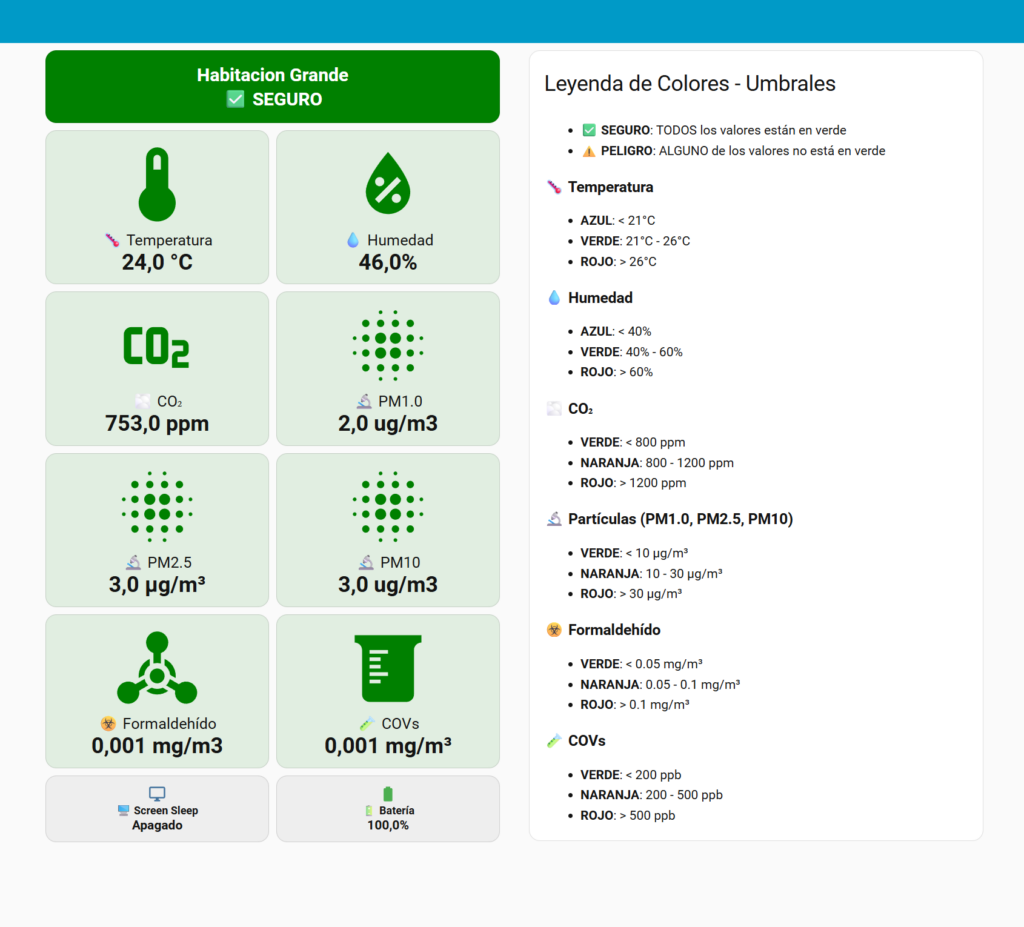The width and height of the screenshot is (1024, 927).
Task: Select the dotted particle icon above PM1.0
Action: (388, 346)
